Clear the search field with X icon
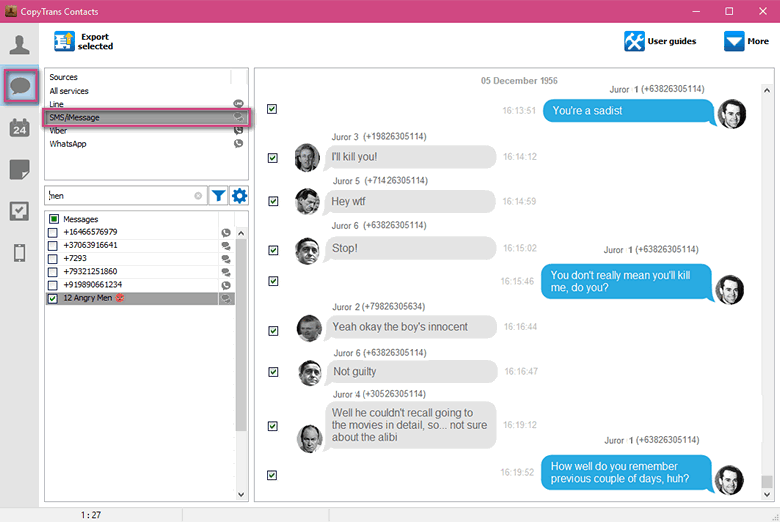Viewport: 780px width, 522px height. tap(198, 196)
